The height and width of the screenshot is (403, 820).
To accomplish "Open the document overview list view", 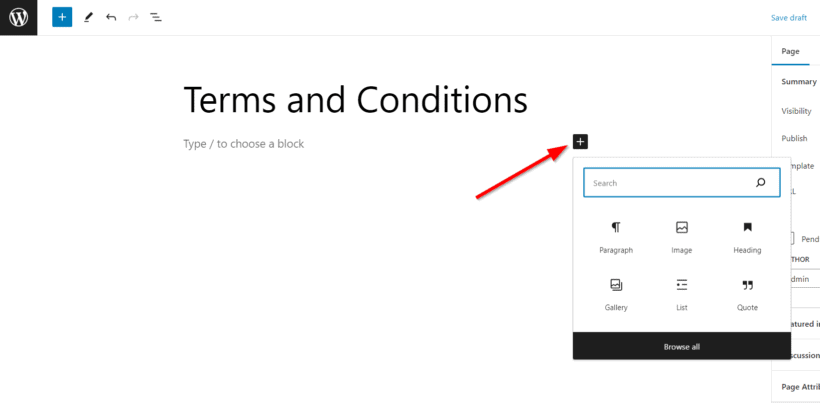I will click(156, 17).
